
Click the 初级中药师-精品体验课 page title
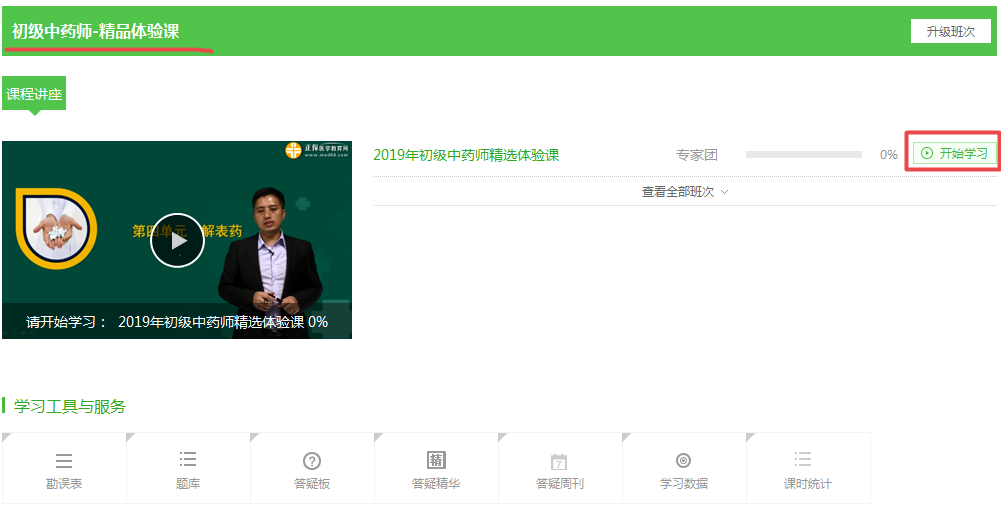pos(96,31)
